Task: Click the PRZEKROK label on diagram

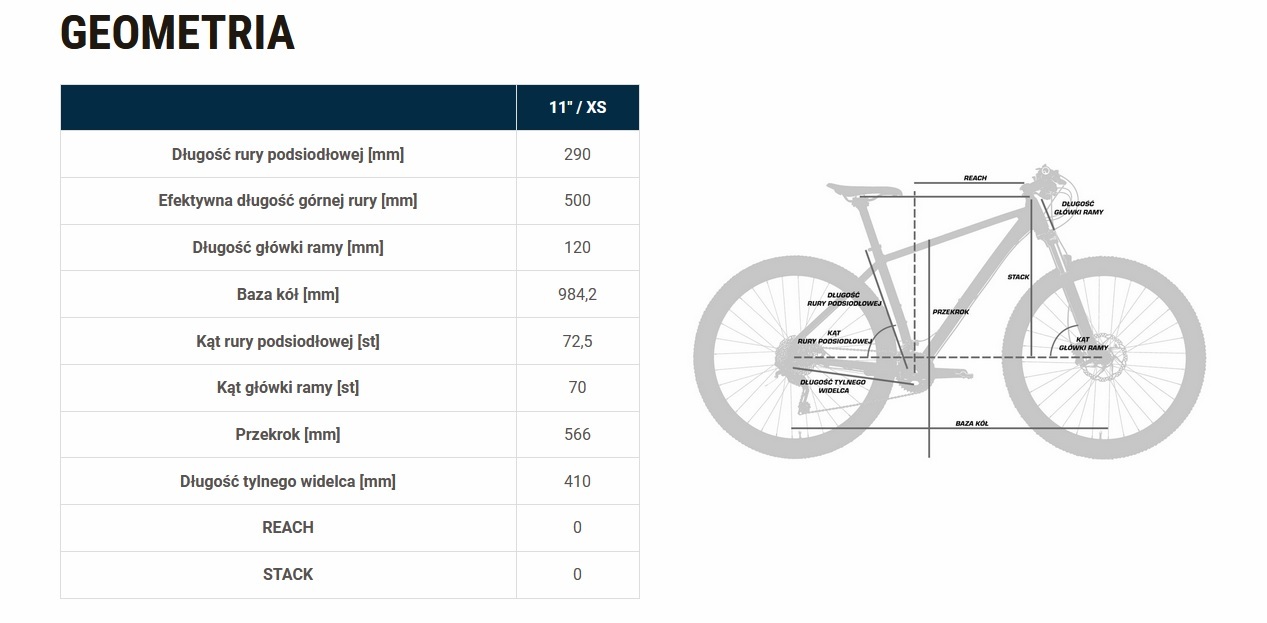Action: pyautogui.click(x=951, y=312)
